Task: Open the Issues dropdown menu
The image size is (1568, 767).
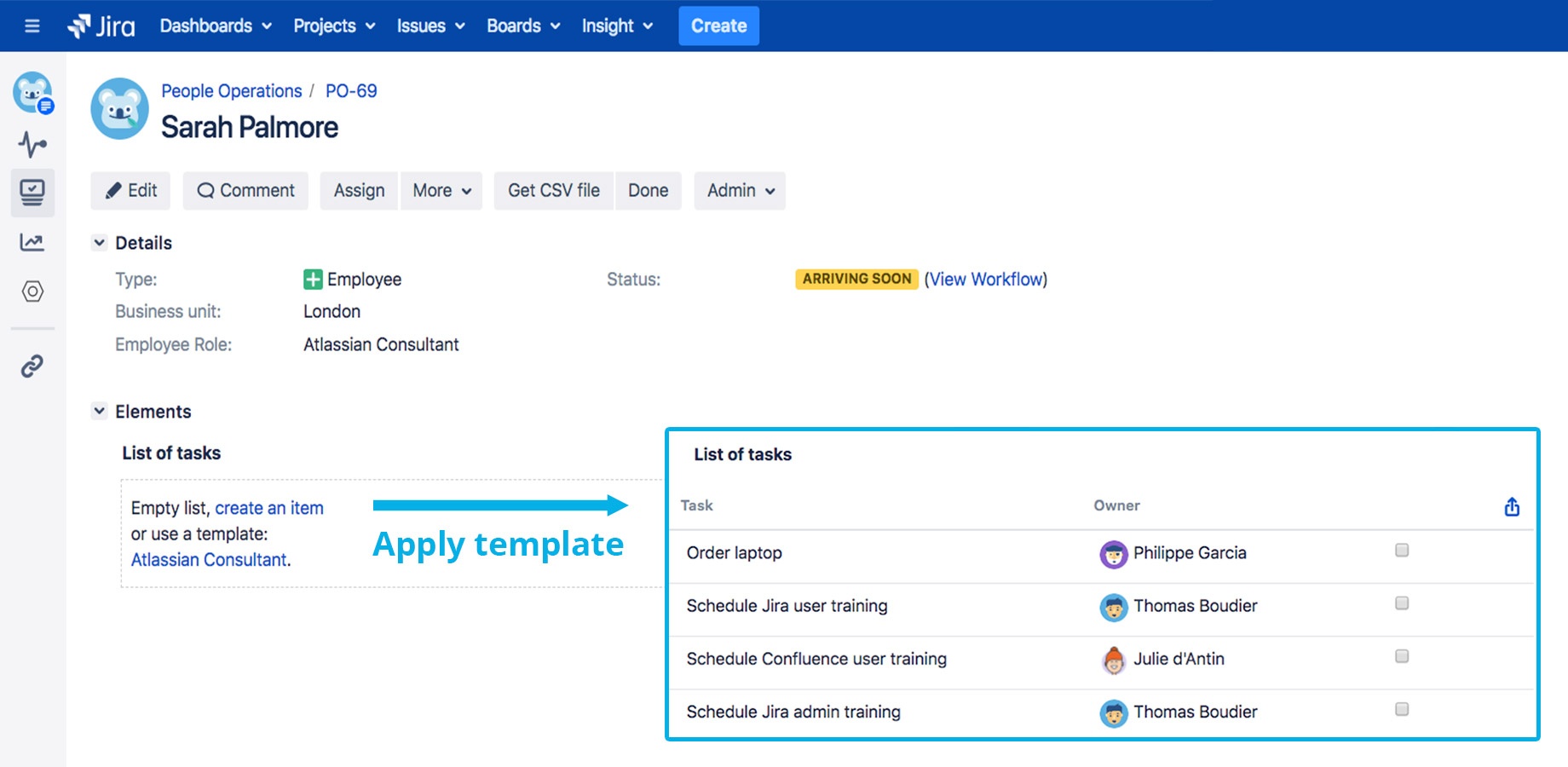Action: click(x=430, y=26)
